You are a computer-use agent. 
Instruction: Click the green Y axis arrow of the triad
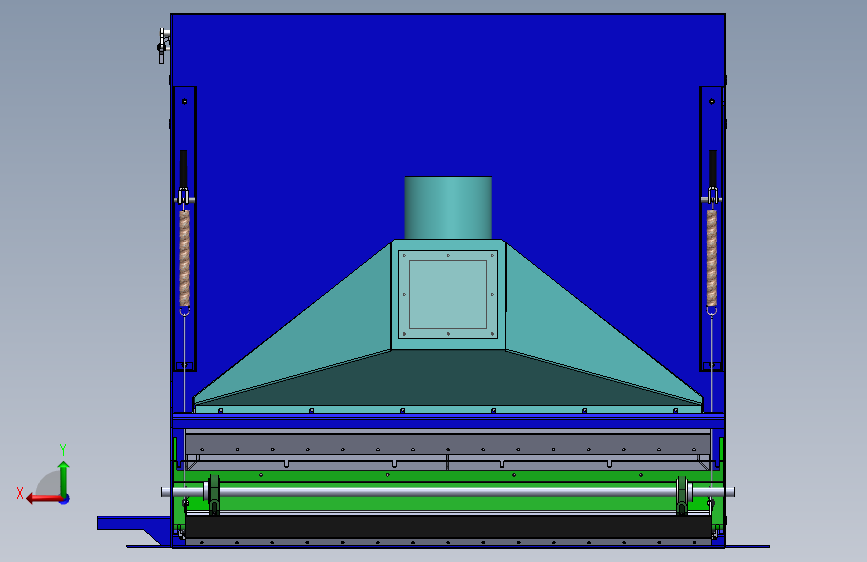pos(64,479)
